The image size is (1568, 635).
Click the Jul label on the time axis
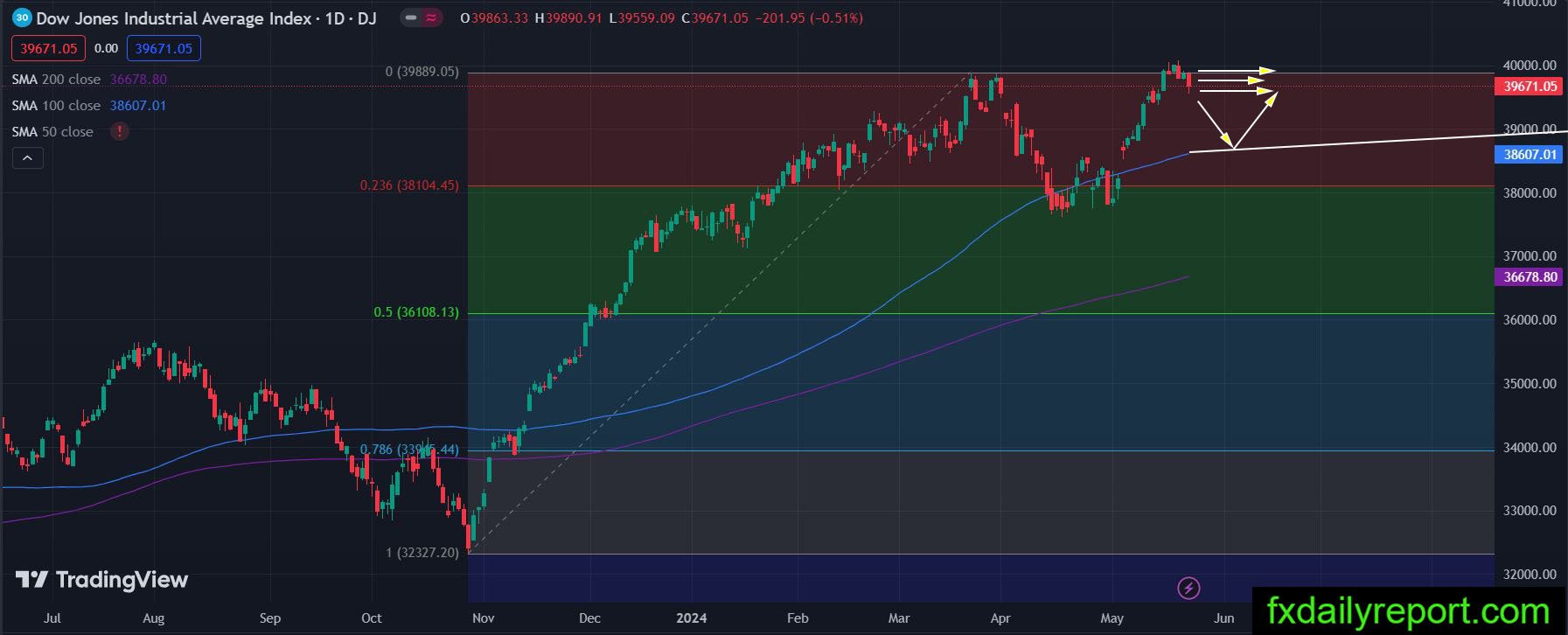click(x=52, y=618)
